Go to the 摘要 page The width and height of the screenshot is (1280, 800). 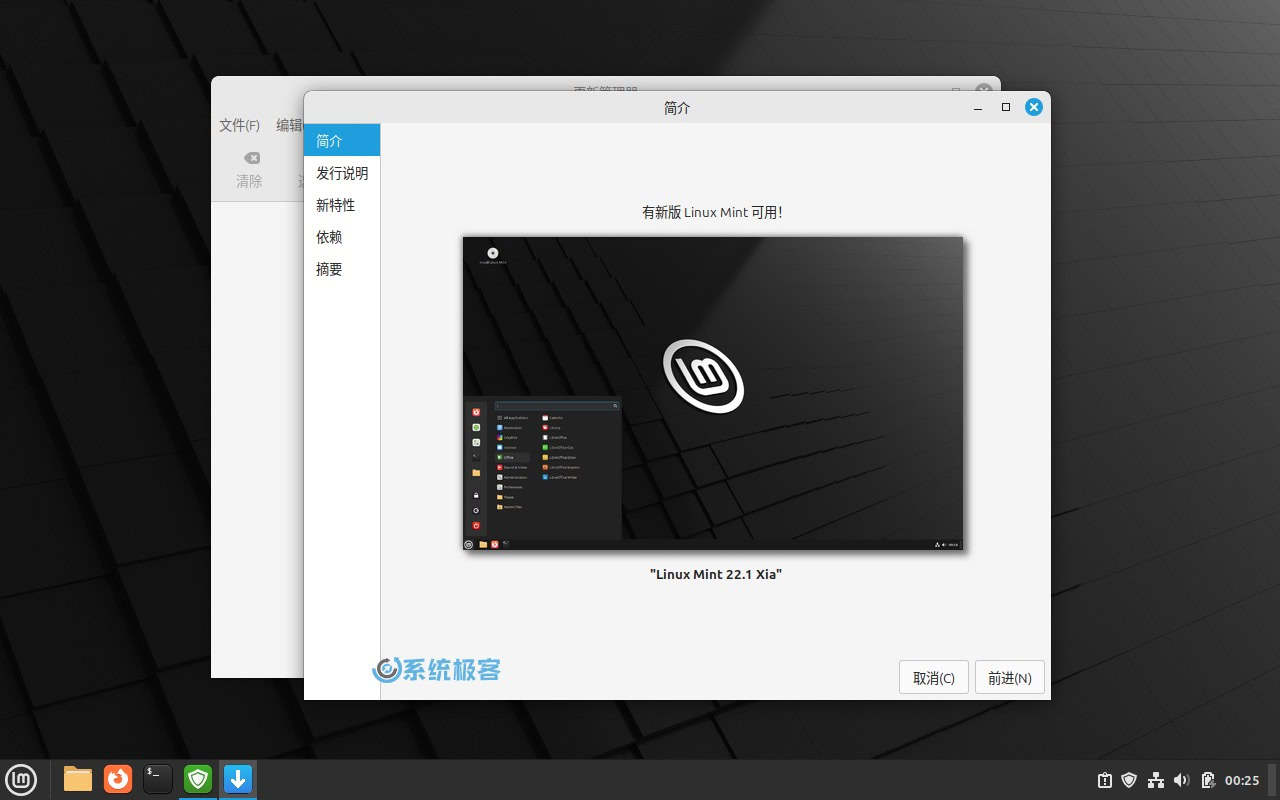click(342, 269)
